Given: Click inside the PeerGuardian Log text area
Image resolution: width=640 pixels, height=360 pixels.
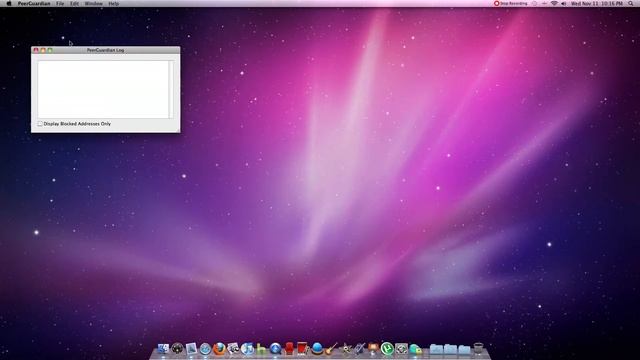Looking at the screenshot, I should [103, 89].
